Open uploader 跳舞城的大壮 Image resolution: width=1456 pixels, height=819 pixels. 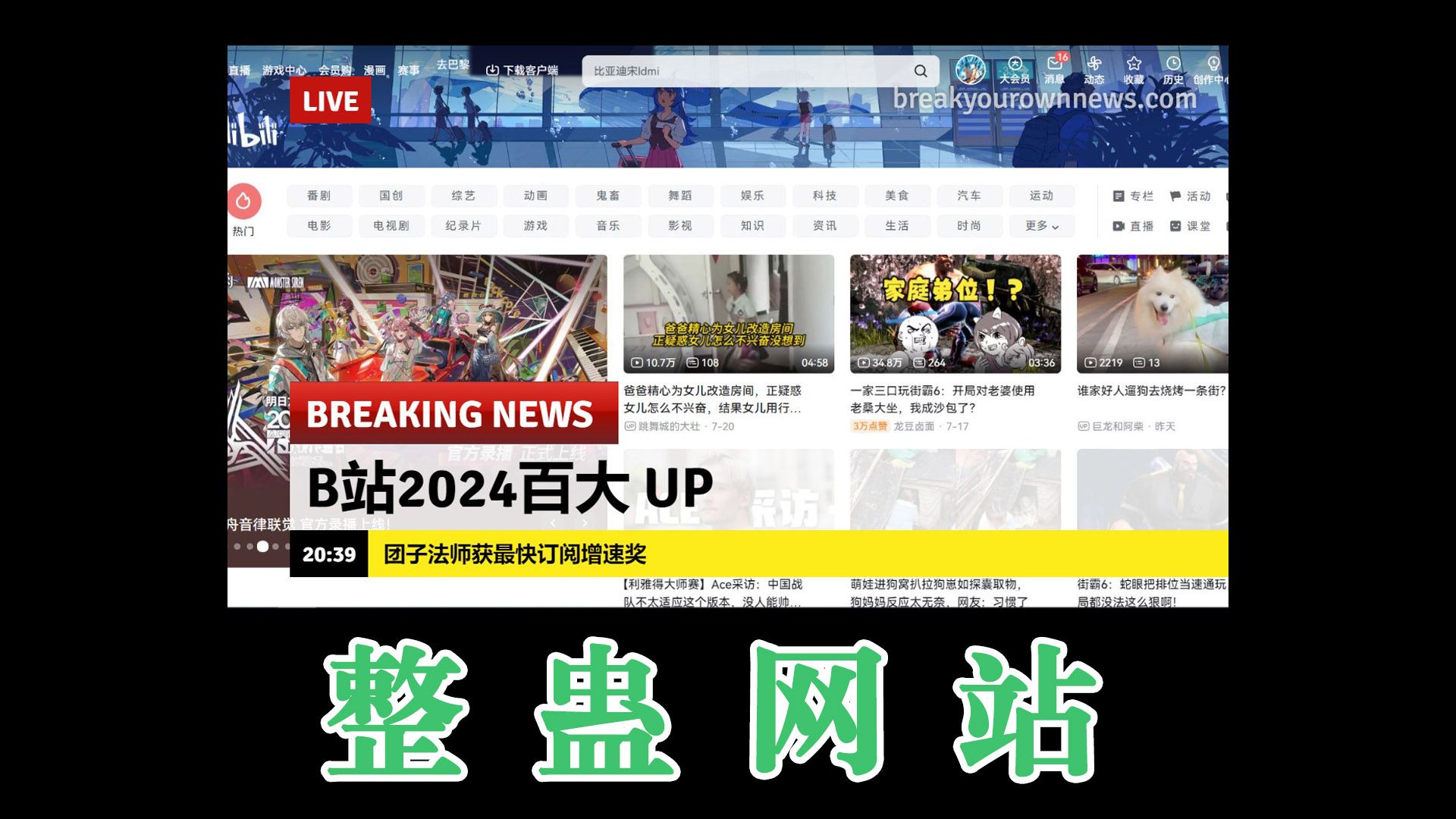[x=670, y=427]
